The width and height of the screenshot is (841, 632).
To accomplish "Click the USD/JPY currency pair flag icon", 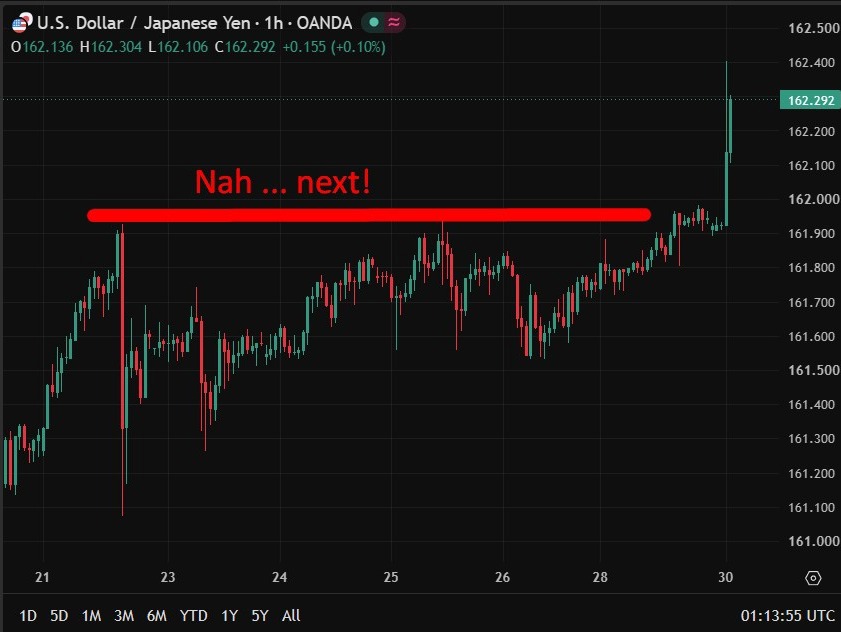I will click(x=22, y=23).
